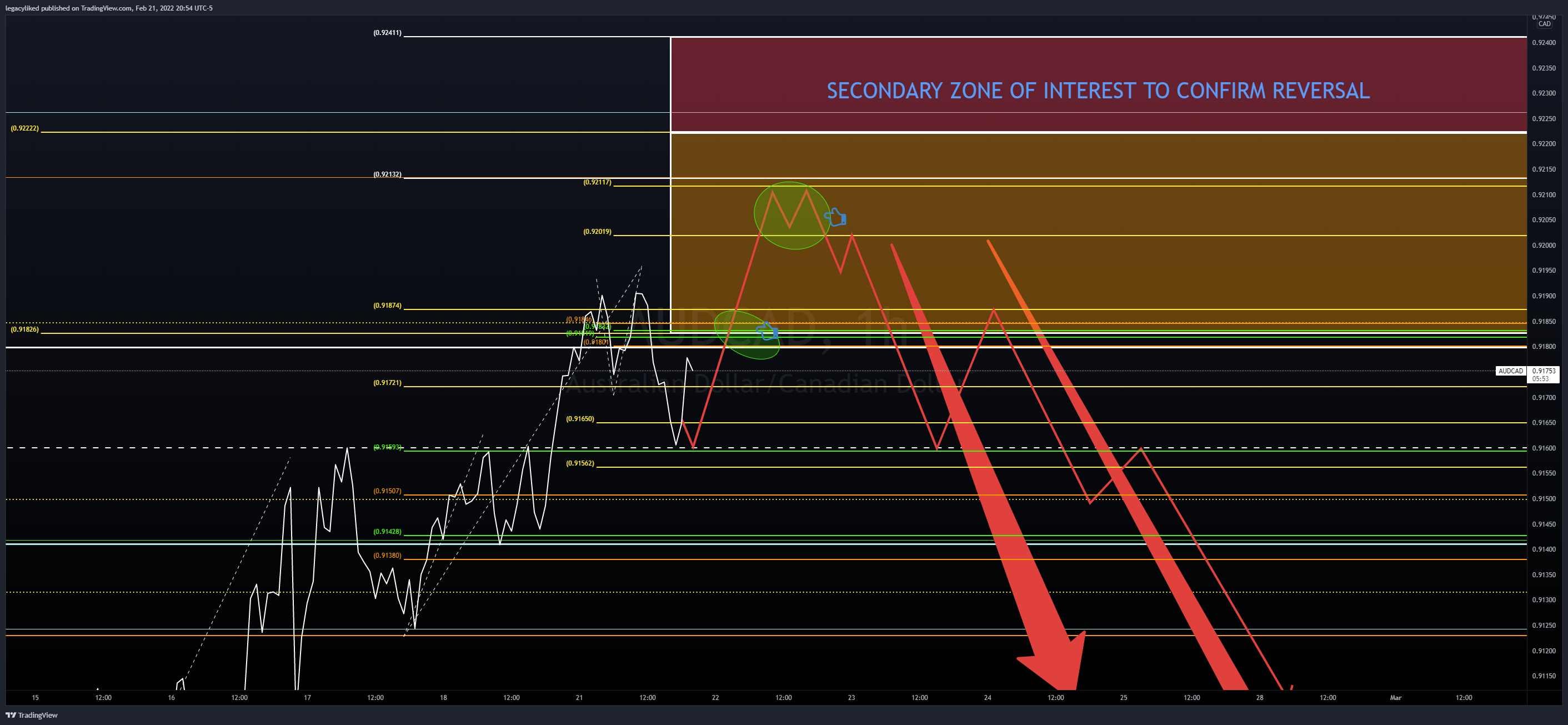Click the 0.92400 tick on the price axis
Image resolution: width=1568 pixels, height=725 pixels.
(x=1544, y=43)
